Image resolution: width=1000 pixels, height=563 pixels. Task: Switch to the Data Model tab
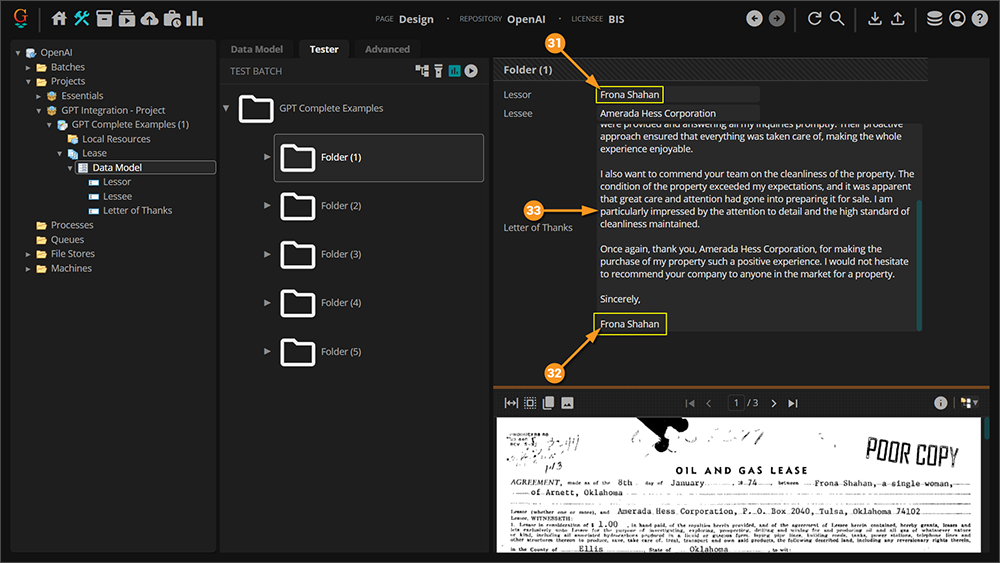point(256,49)
